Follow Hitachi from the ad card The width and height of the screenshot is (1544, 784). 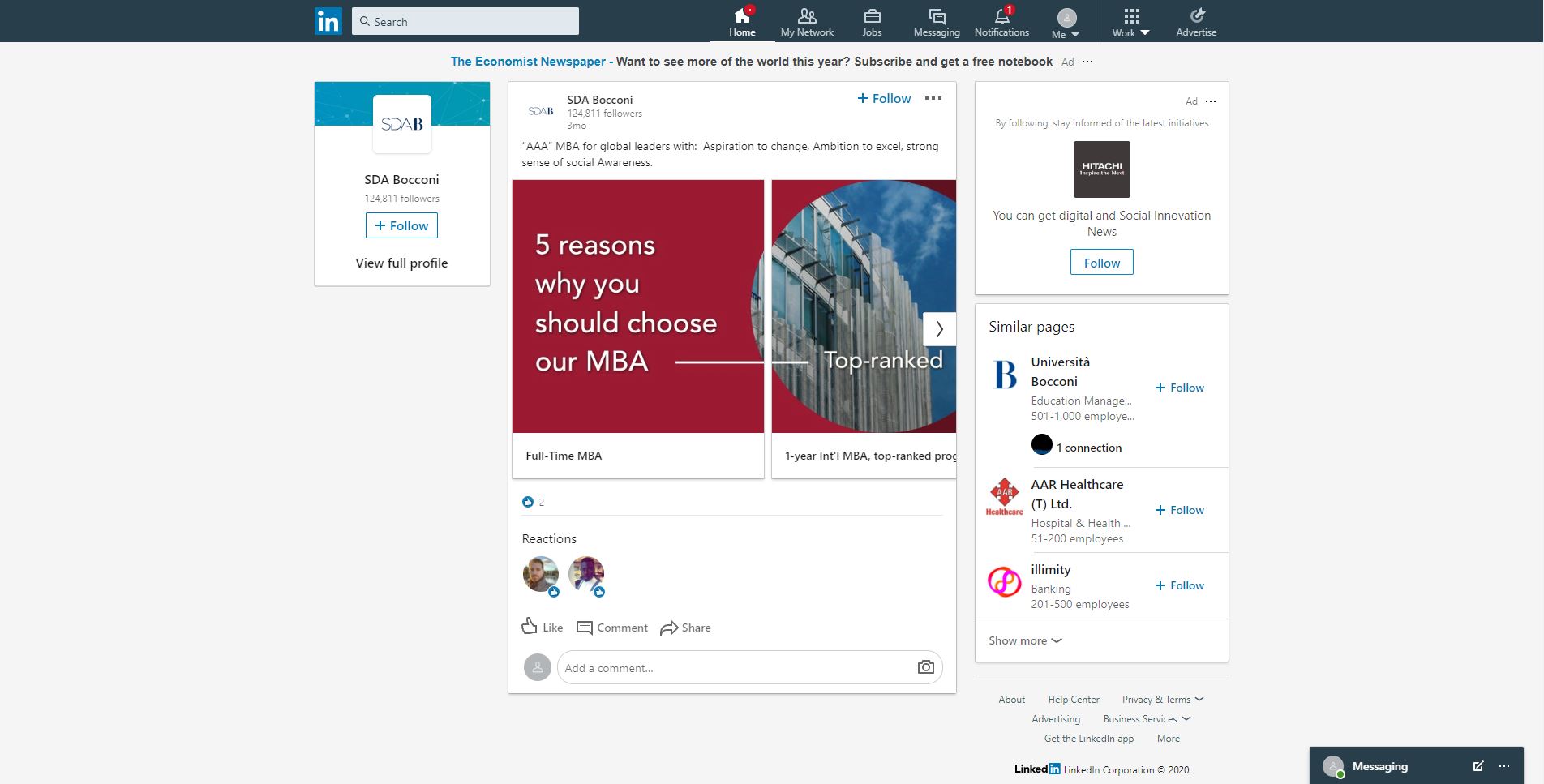(x=1102, y=263)
